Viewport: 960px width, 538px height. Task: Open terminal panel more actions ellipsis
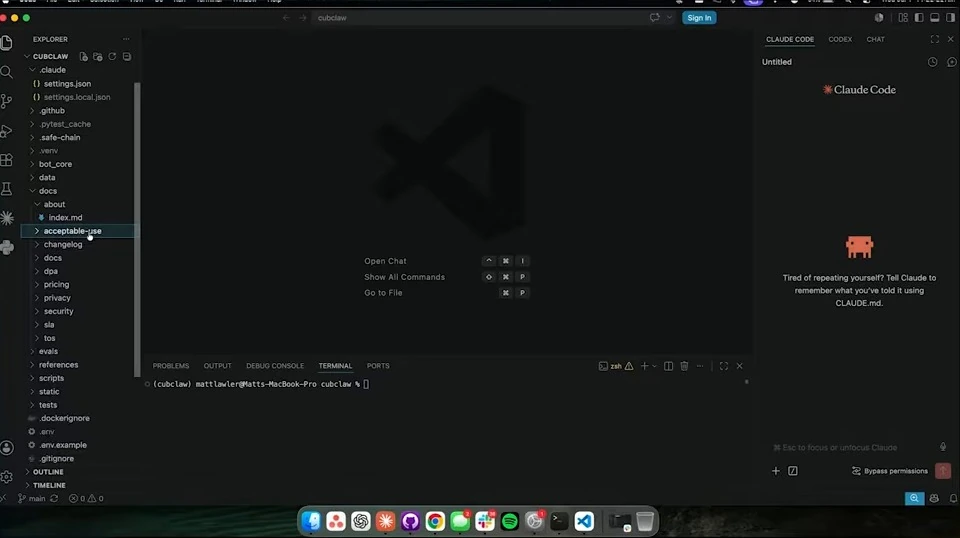[700, 366]
